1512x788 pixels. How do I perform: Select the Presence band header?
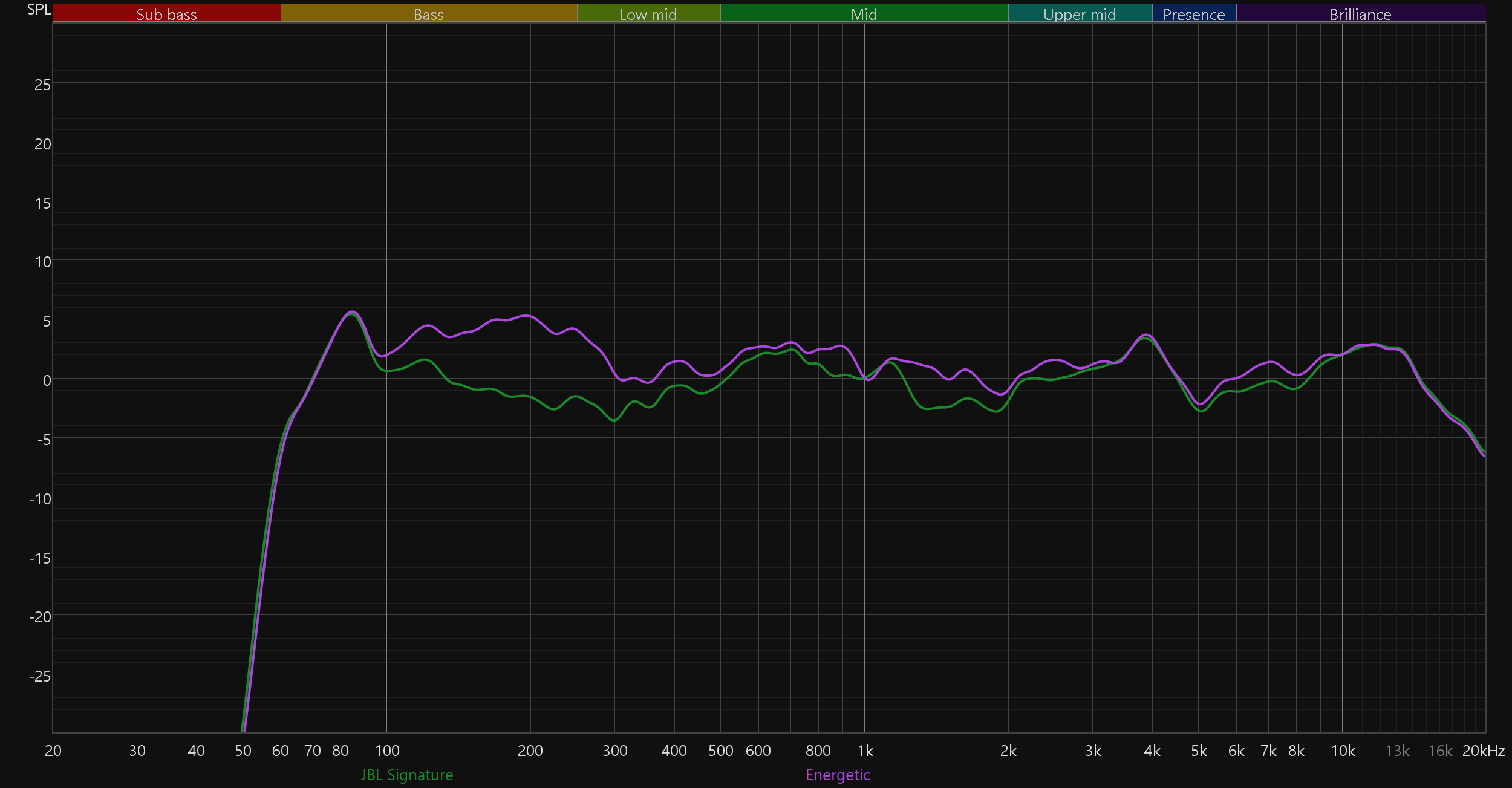click(x=1193, y=14)
